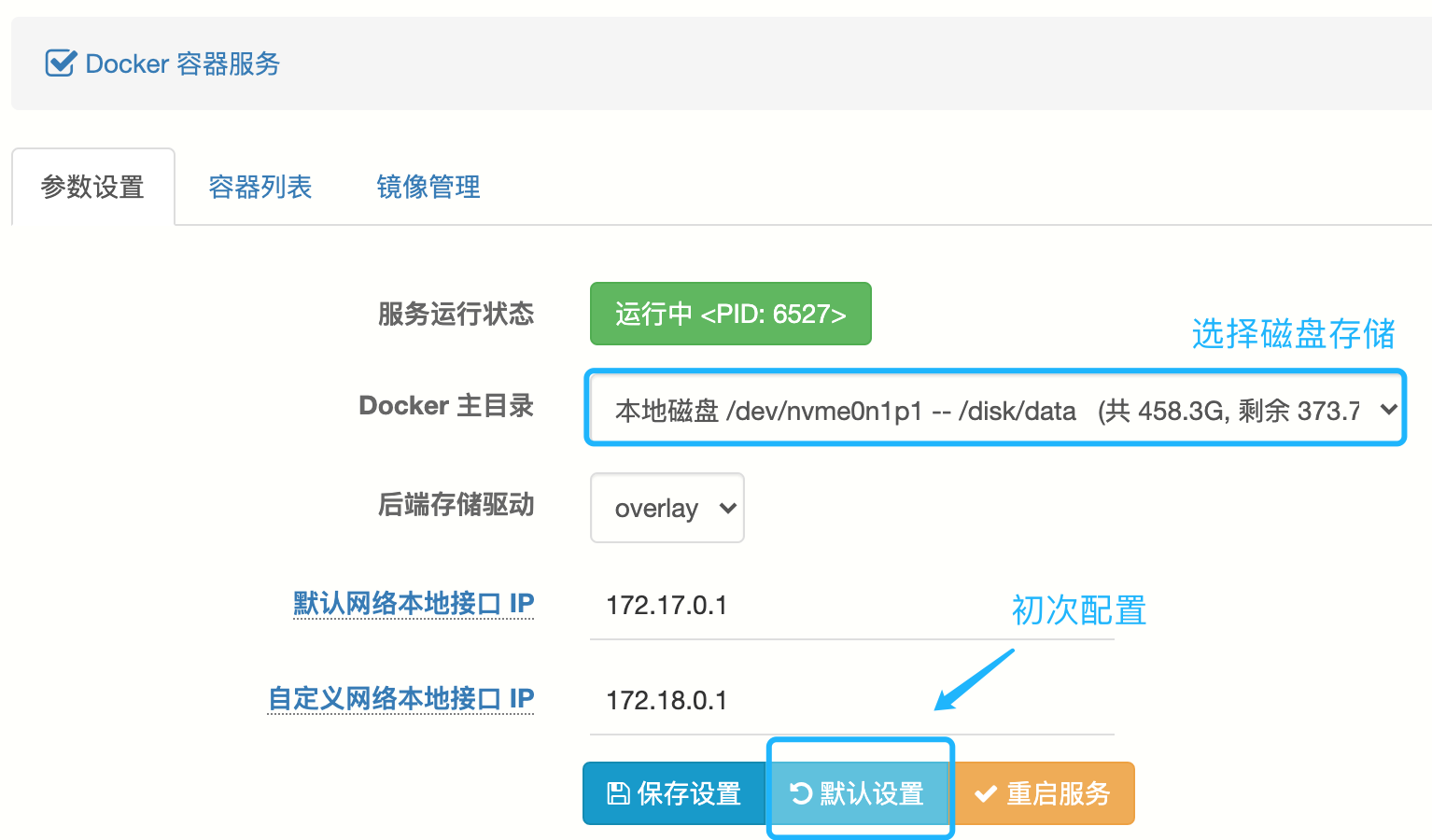Expand the overlay storage driver dropdown
Viewport: 1432px width, 840px height.
coord(667,508)
